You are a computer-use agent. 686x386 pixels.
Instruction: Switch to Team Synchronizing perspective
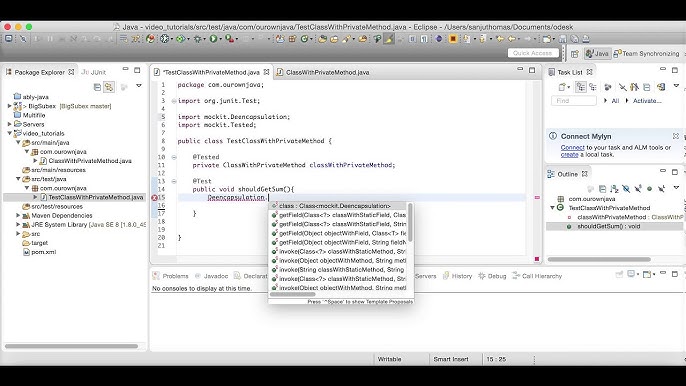647,53
